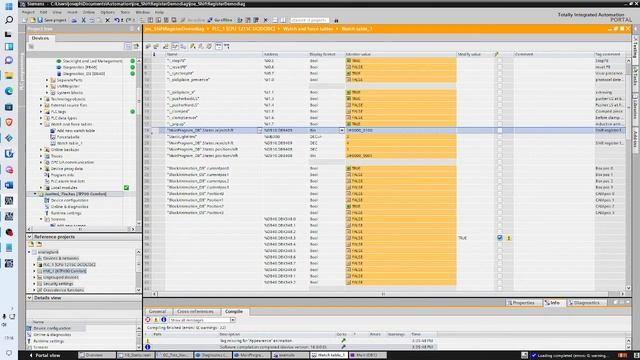Toggle modify checkbox for row "_step16"

pyautogui.click(x=500, y=60)
